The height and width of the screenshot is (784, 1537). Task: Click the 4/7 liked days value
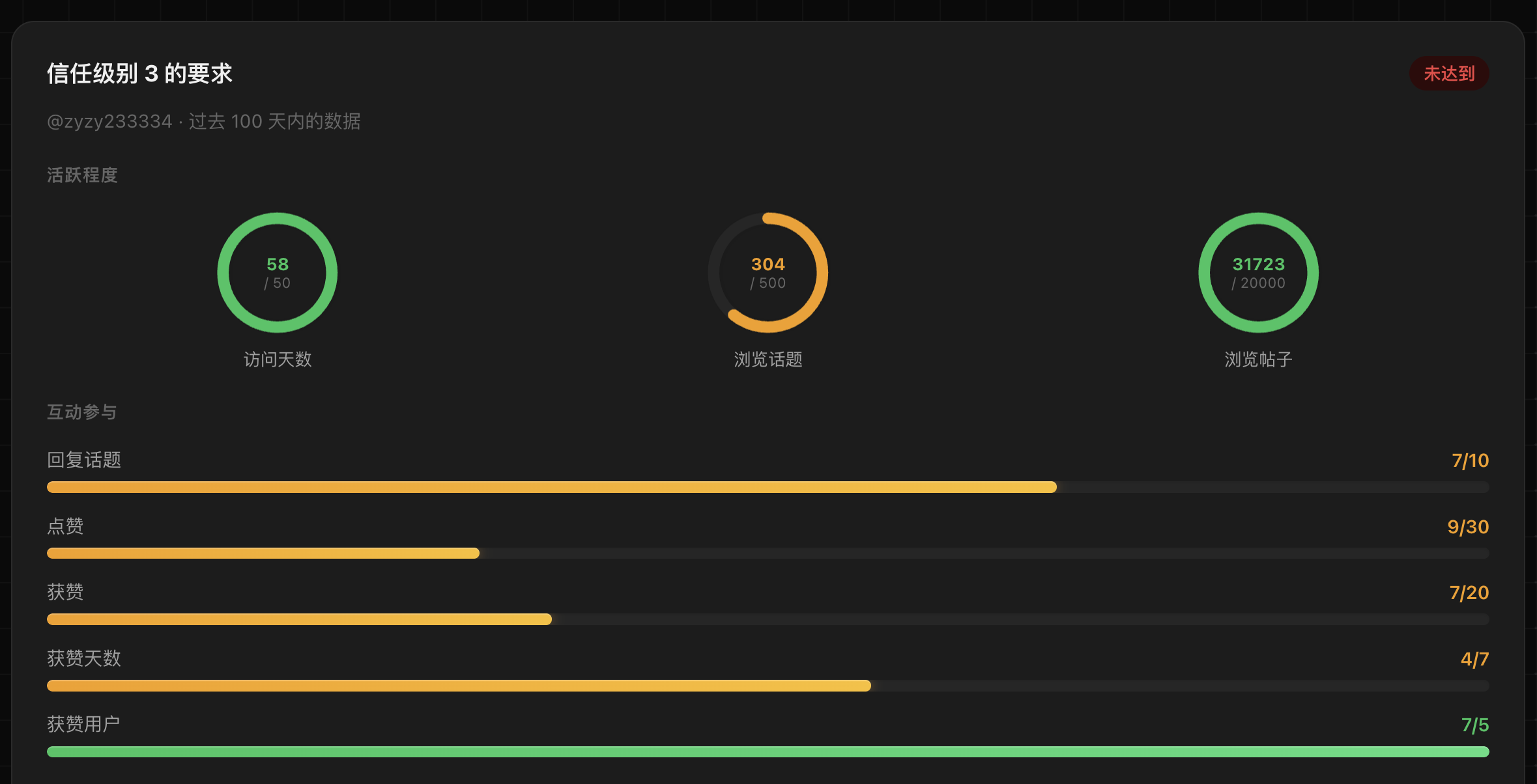[x=1475, y=659]
